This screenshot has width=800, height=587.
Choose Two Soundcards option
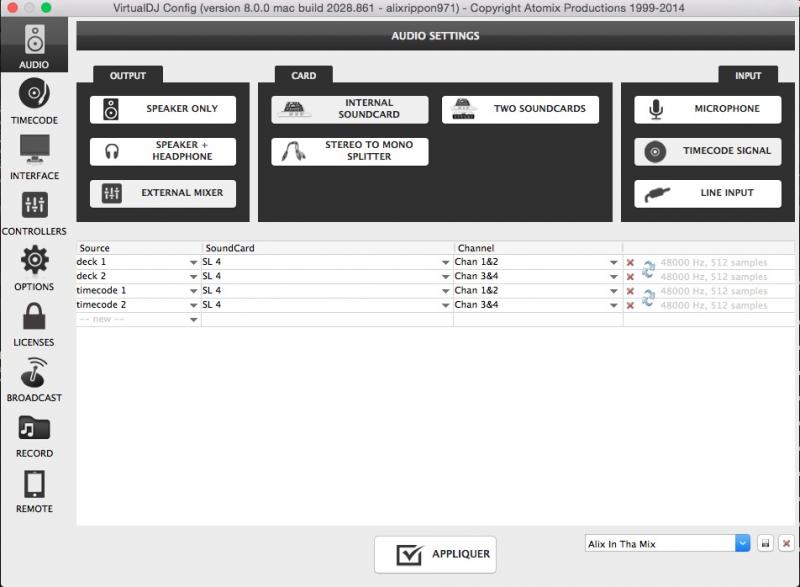tap(520, 109)
